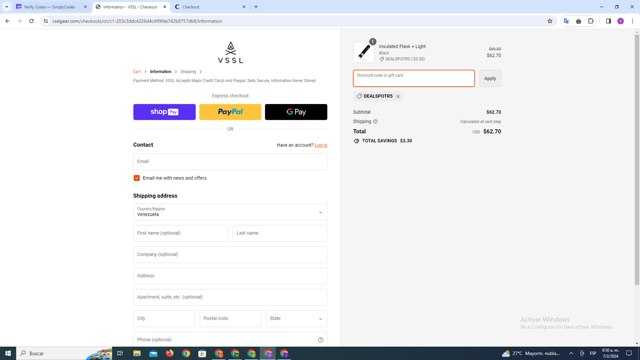This screenshot has height=360, width=640.
Task: Click the VSSL logo
Action: (230, 53)
